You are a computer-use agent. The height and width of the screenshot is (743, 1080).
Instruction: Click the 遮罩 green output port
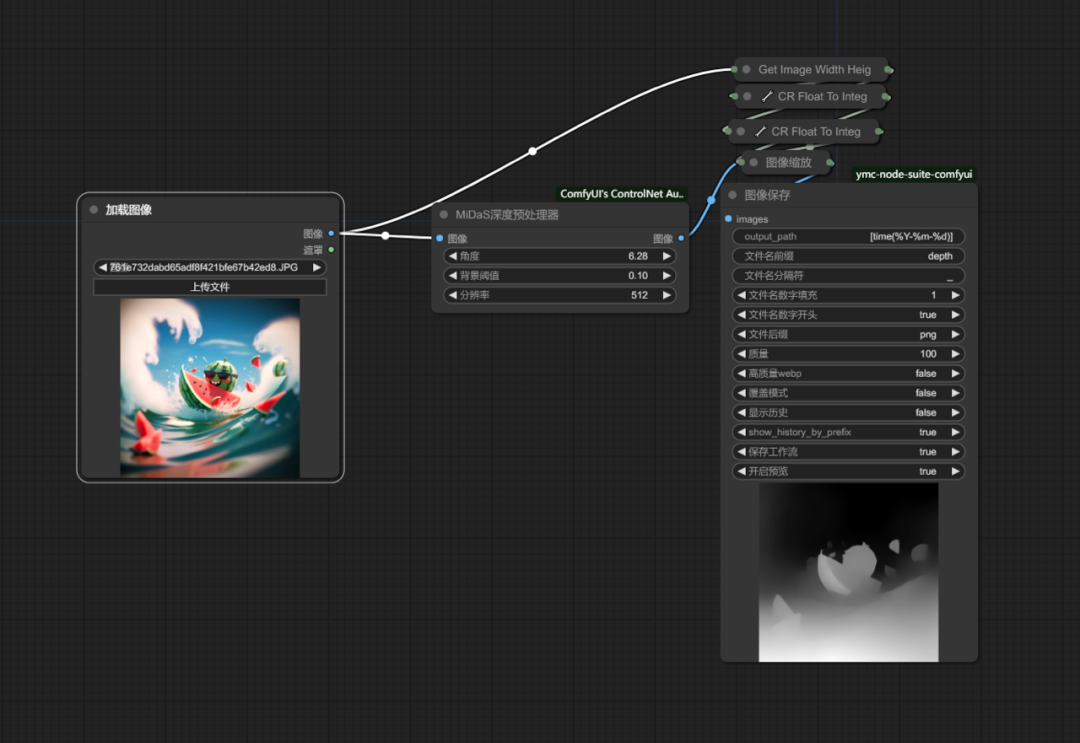point(331,250)
